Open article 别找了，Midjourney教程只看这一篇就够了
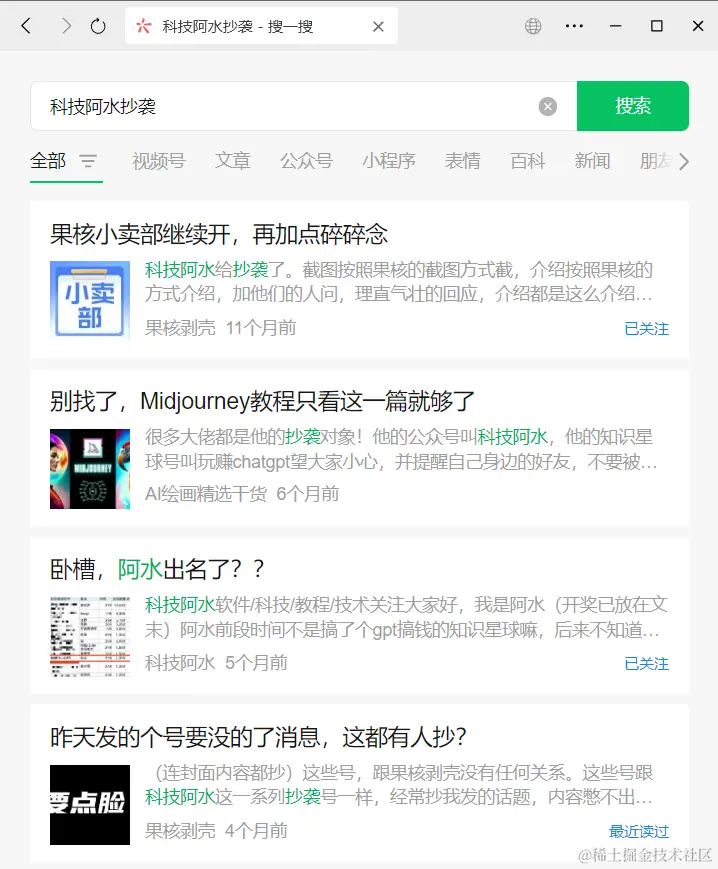Image resolution: width=718 pixels, height=869 pixels. click(263, 401)
